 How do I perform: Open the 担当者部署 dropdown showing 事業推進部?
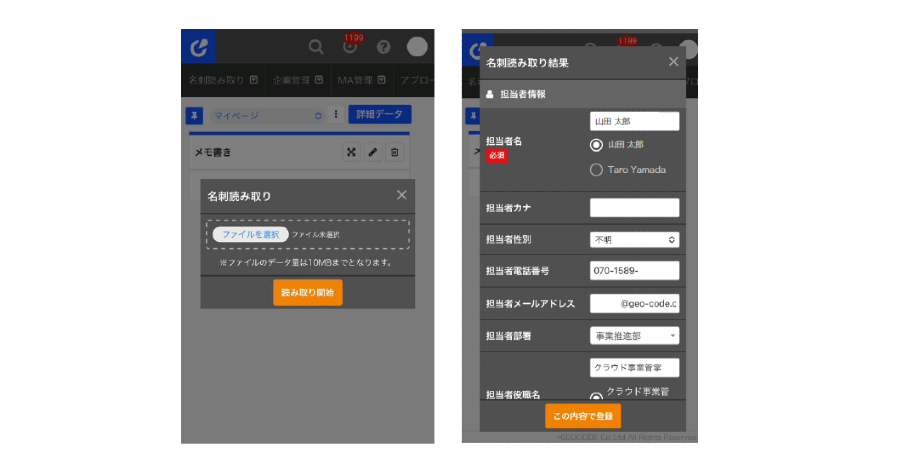tap(634, 336)
